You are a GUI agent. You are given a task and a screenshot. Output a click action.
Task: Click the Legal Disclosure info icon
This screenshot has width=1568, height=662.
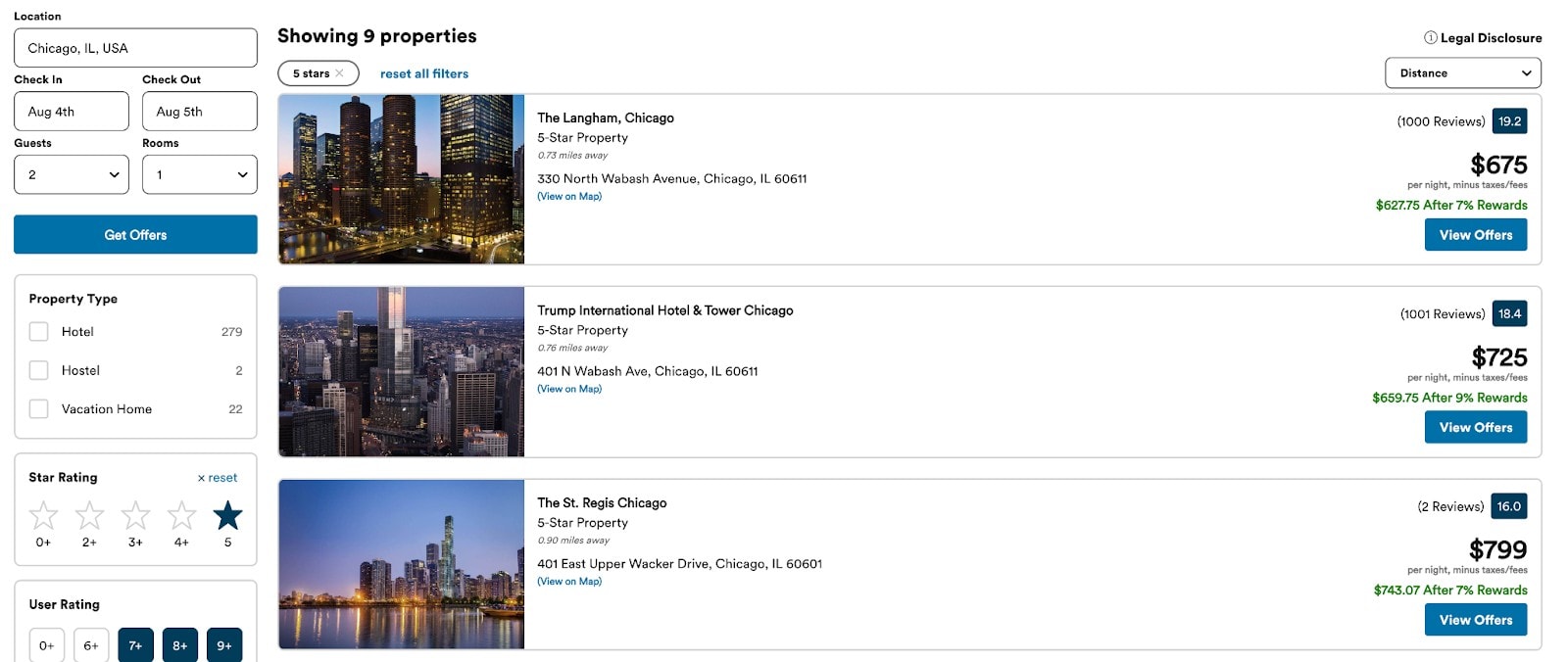1431,37
